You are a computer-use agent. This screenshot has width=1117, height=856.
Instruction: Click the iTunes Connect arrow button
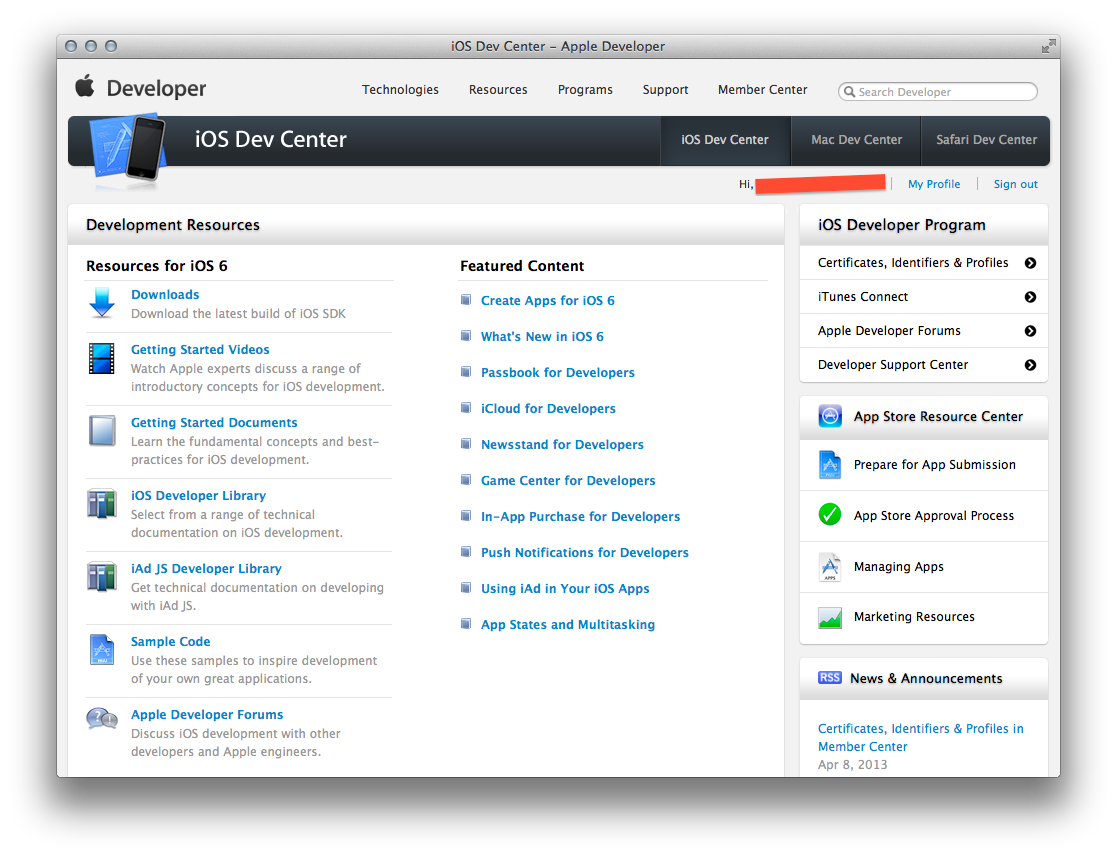[x=1030, y=297]
